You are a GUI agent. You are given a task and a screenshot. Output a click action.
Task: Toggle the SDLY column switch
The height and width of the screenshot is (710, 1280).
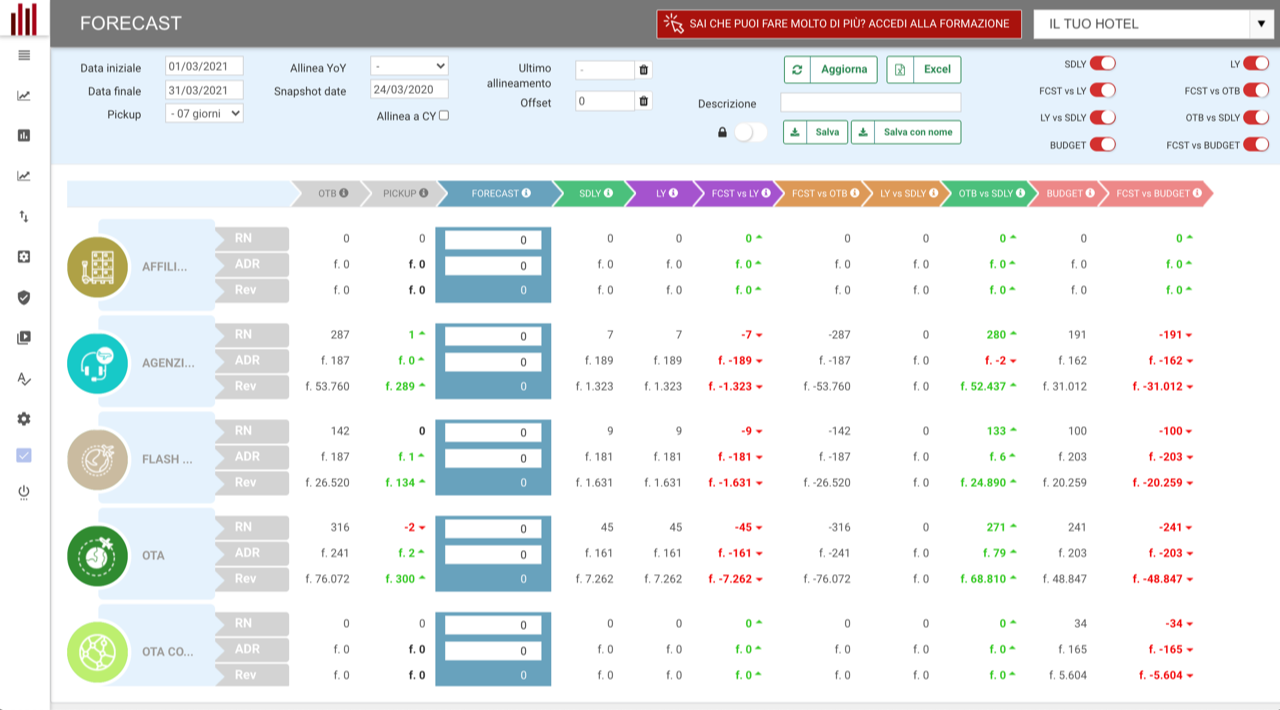coord(1102,63)
